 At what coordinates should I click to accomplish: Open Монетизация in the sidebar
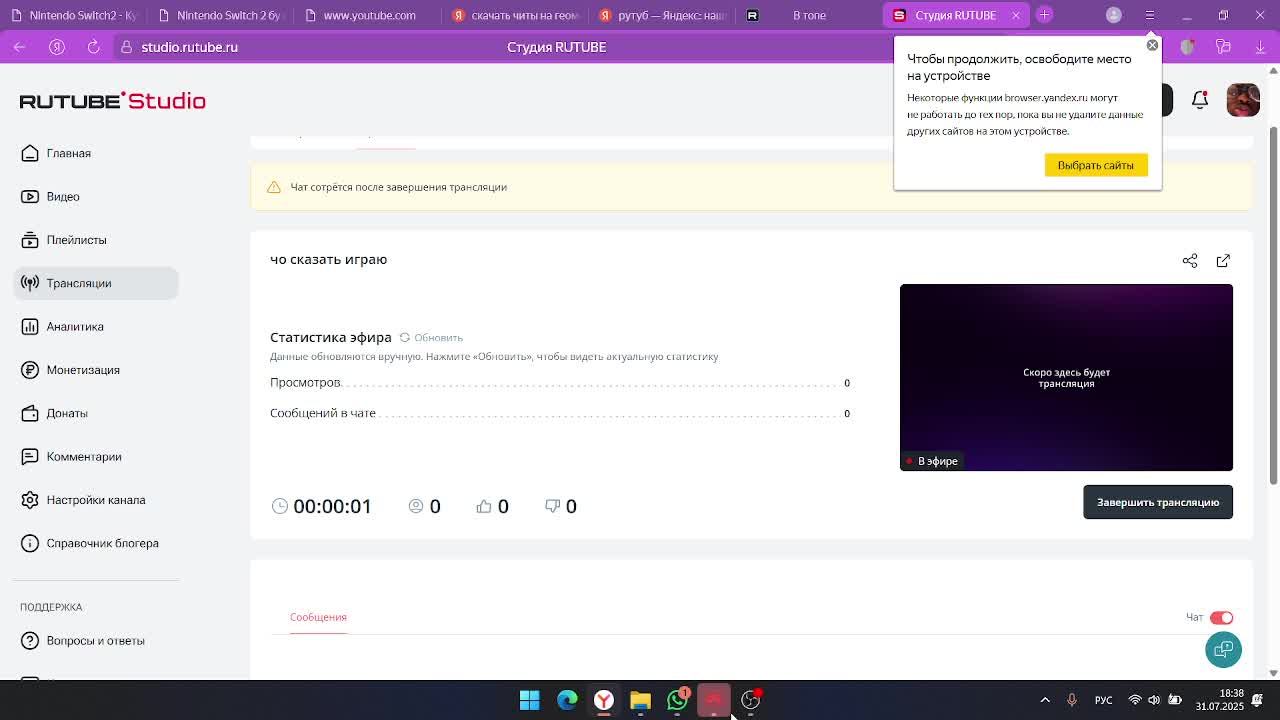[x=96, y=370]
